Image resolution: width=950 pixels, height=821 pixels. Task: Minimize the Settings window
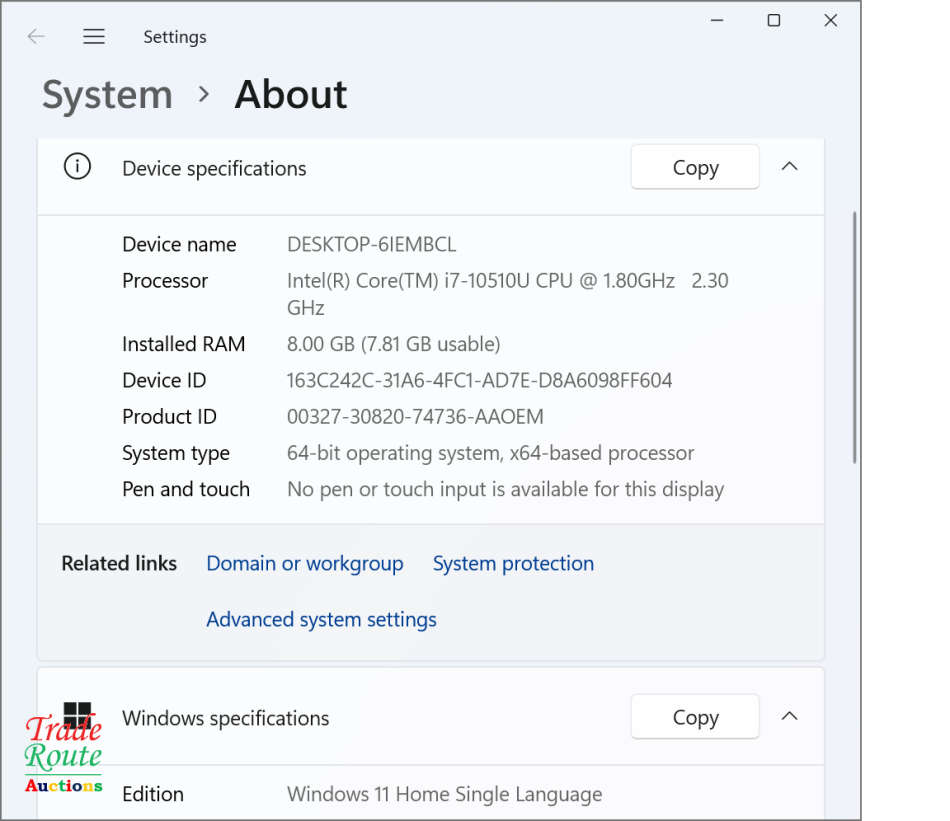717,20
